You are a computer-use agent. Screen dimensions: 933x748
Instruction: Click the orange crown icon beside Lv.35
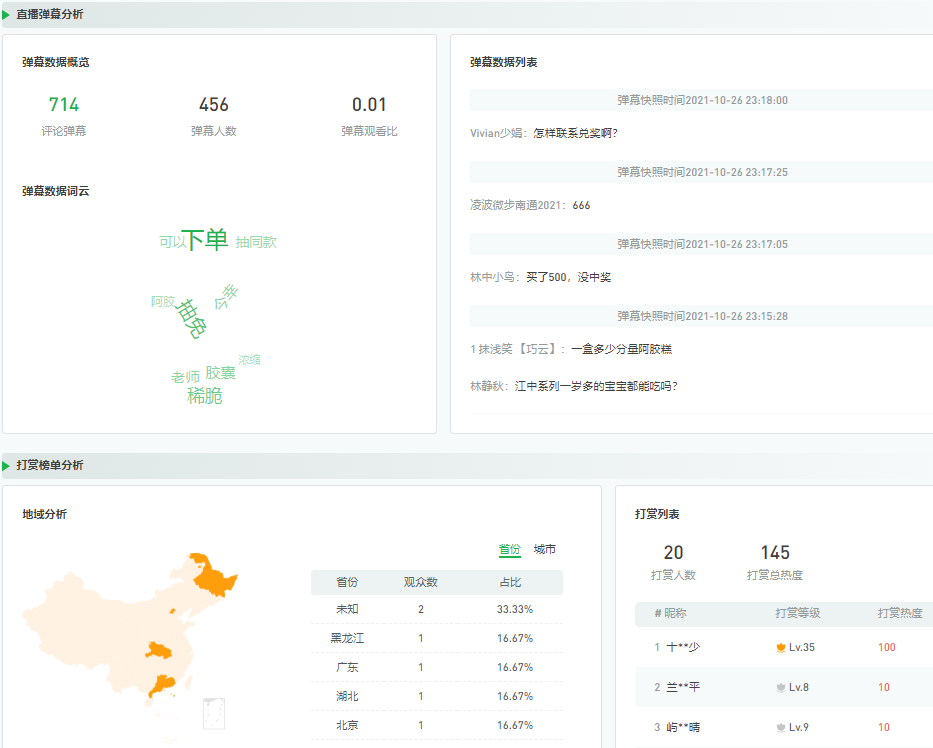(x=782, y=647)
